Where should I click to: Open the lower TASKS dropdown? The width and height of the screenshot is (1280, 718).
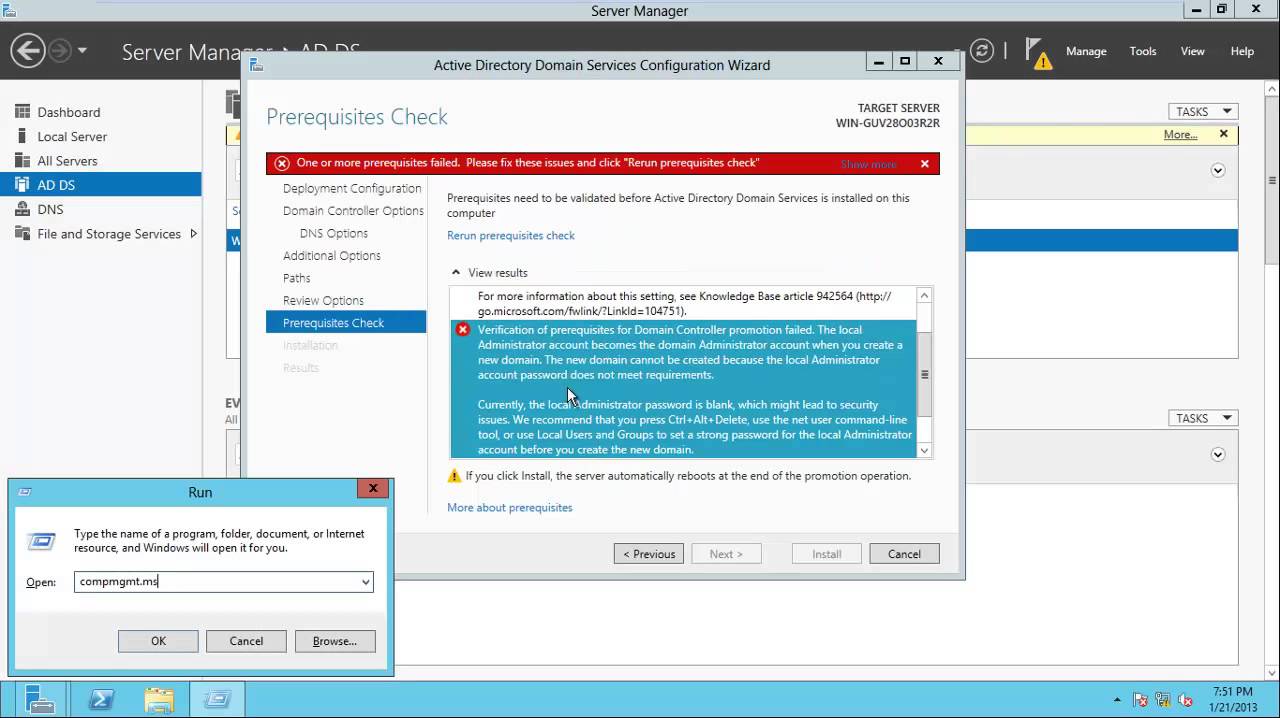coord(1203,418)
